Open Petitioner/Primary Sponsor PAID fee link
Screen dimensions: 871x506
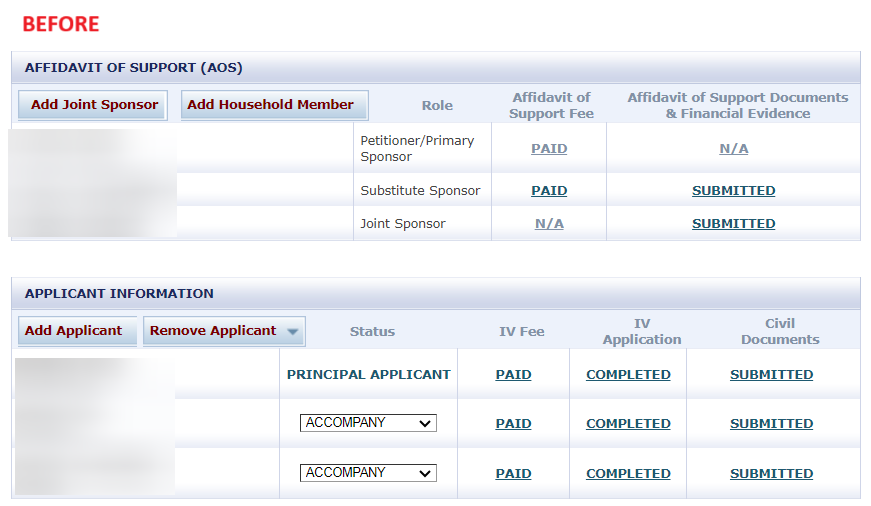coord(549,149)
